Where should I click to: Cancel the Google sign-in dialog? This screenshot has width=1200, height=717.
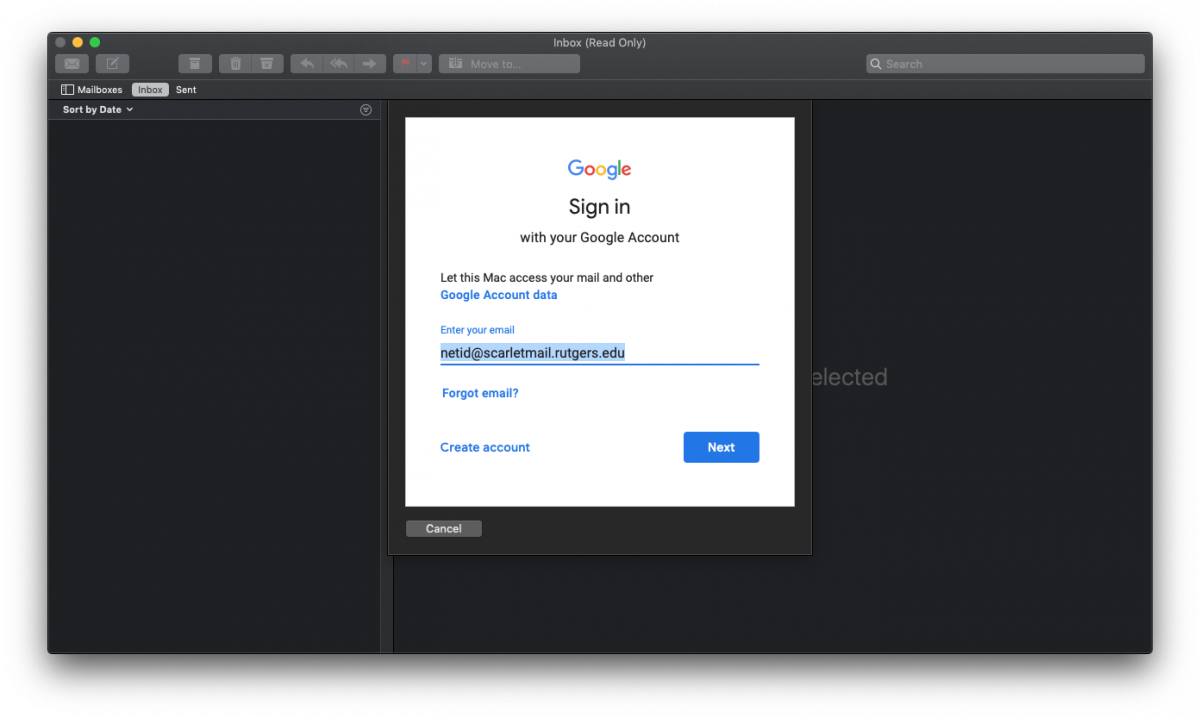443,528
